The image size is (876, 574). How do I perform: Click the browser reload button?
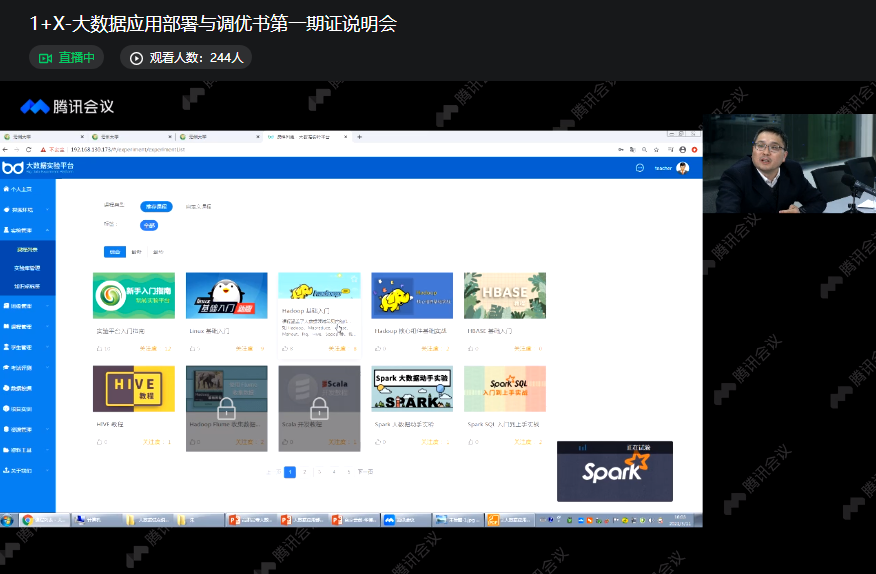coord(28,149)
